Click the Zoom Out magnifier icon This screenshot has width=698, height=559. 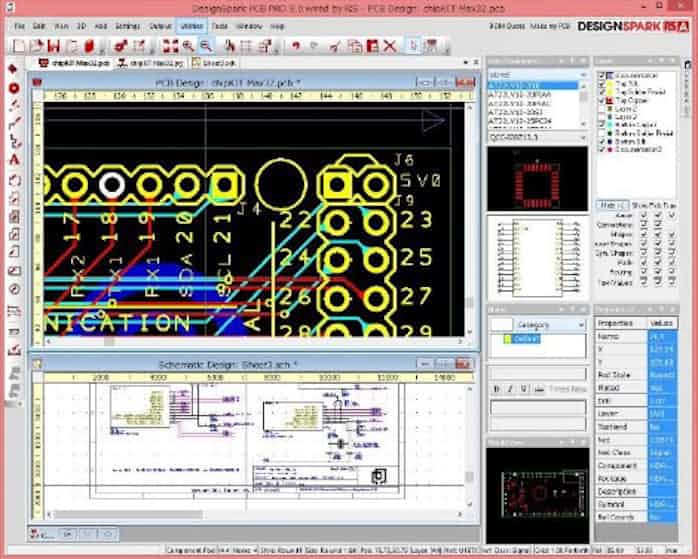pos(206,45)
